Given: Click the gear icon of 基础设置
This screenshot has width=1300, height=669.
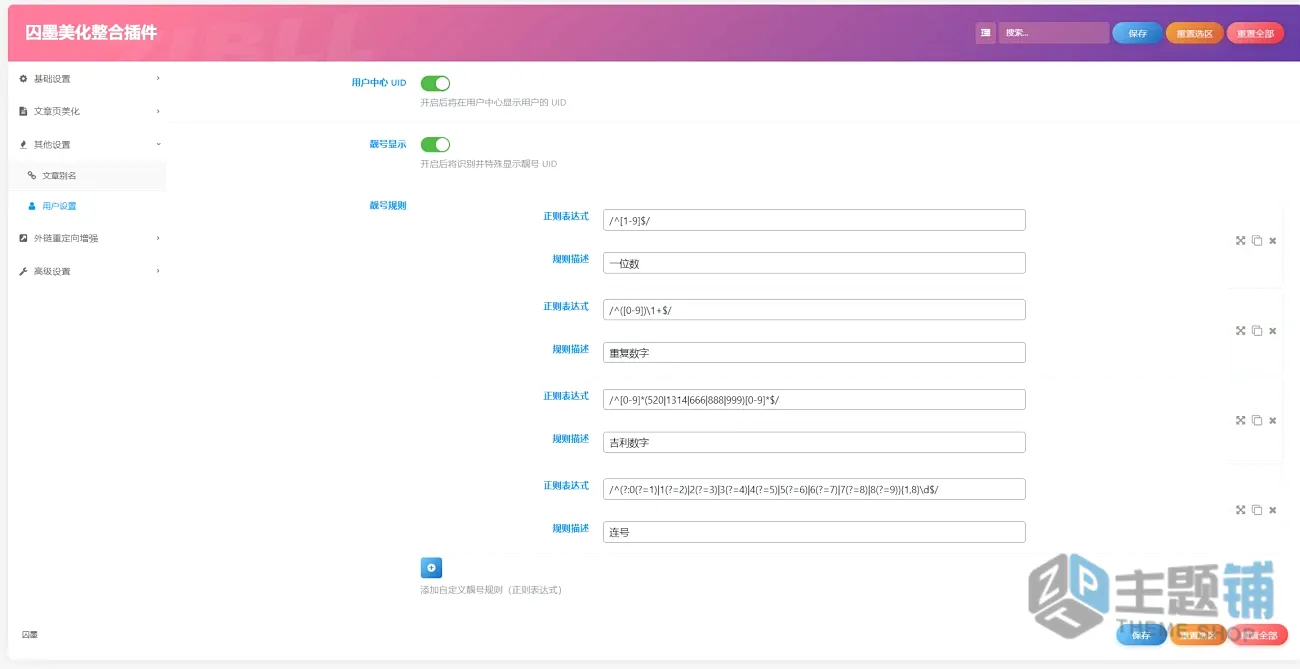Looking at the screenshot, I should (24, 79).
